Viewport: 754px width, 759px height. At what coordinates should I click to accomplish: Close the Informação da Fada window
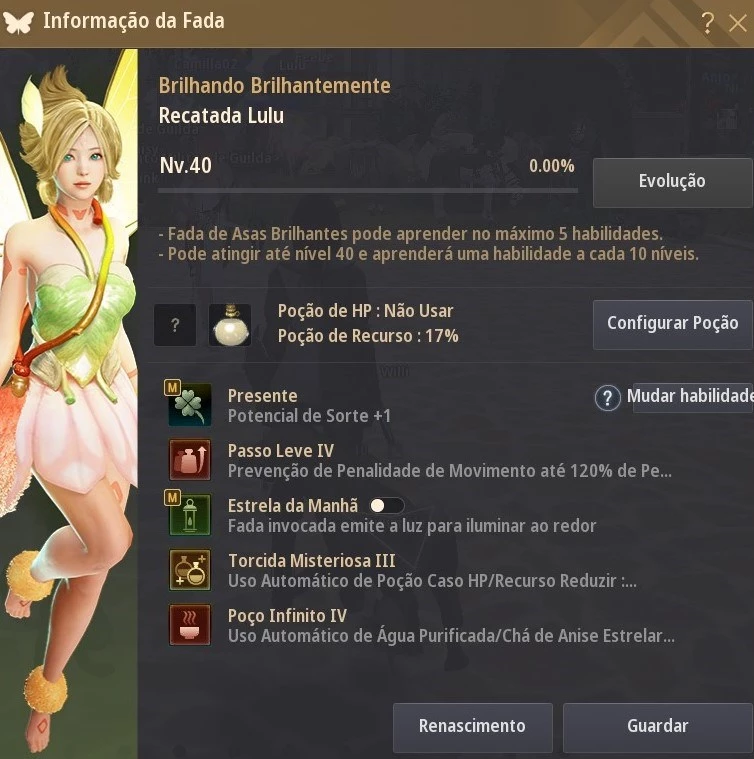pyautogui.click(x=738, y=23)
